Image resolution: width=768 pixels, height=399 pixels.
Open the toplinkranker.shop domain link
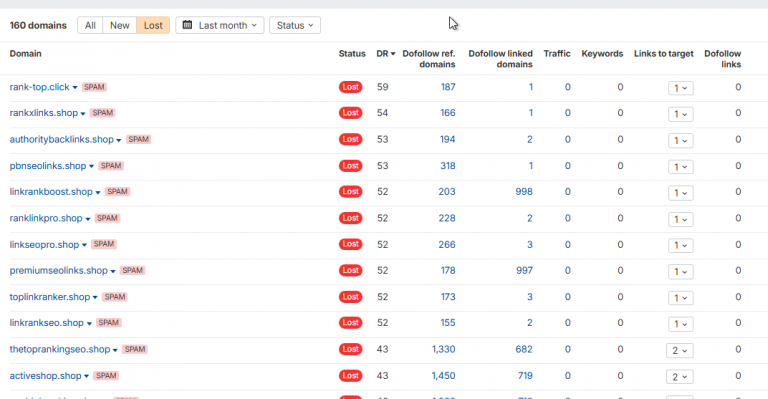point(50,297)
